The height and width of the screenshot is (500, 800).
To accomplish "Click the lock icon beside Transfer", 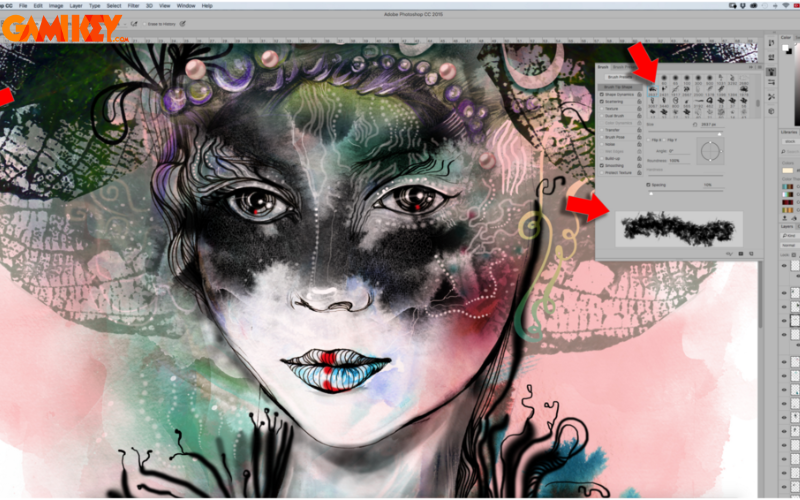I will (x=639, y=130).
